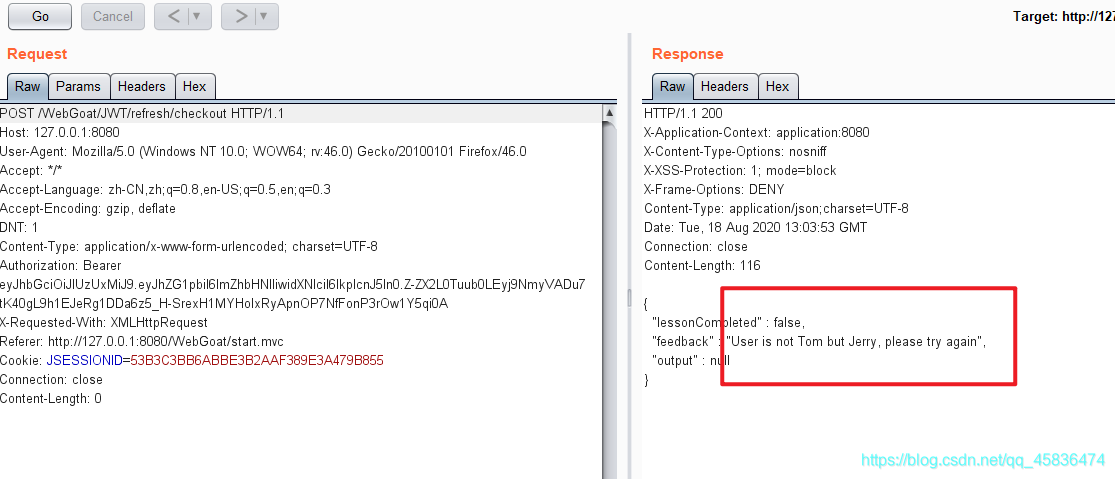Click the HTTP/1.1 200 status line
This screenshot has width=1115, height=479.
pos(683,114)
